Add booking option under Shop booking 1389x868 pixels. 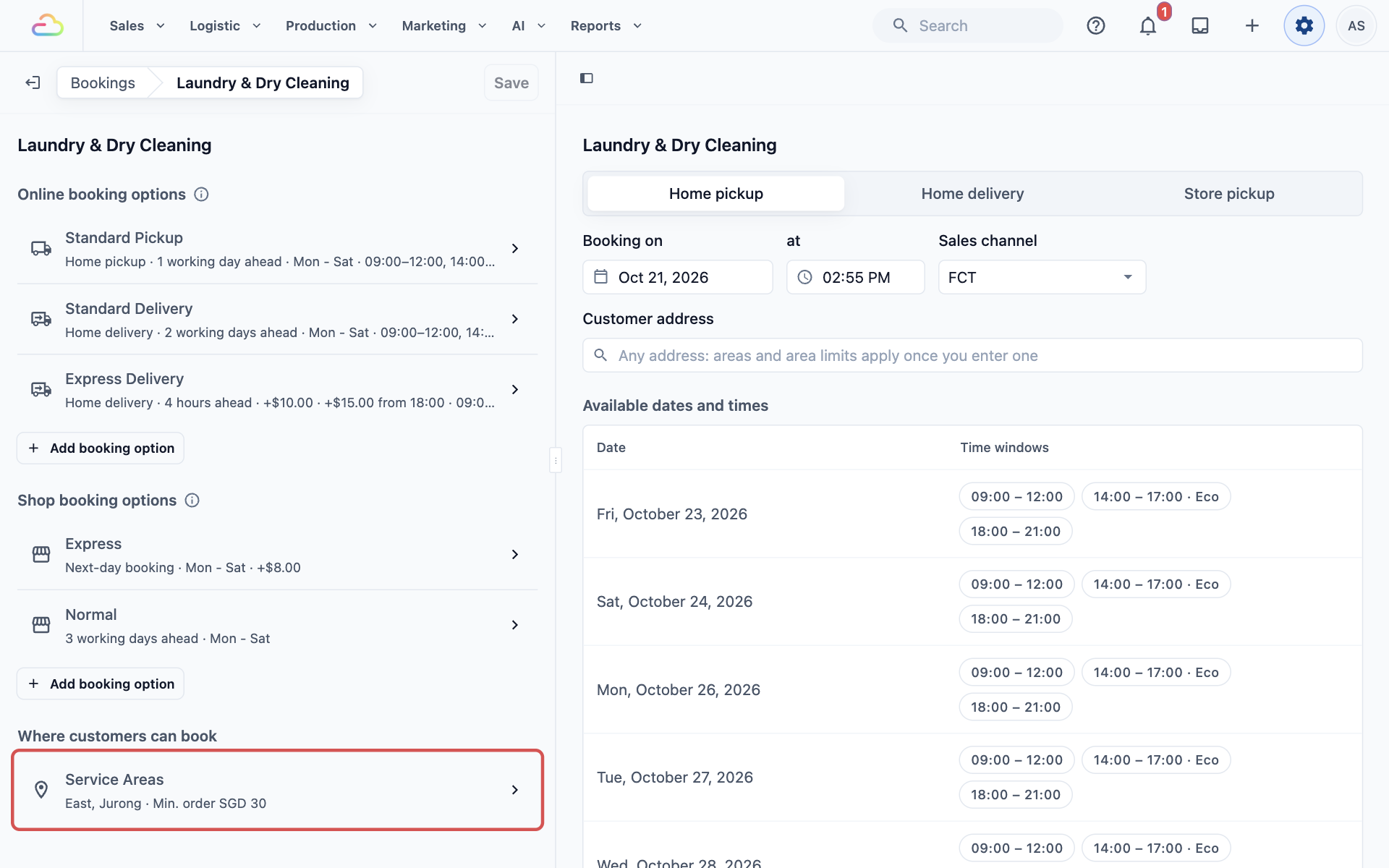point(101,684)
